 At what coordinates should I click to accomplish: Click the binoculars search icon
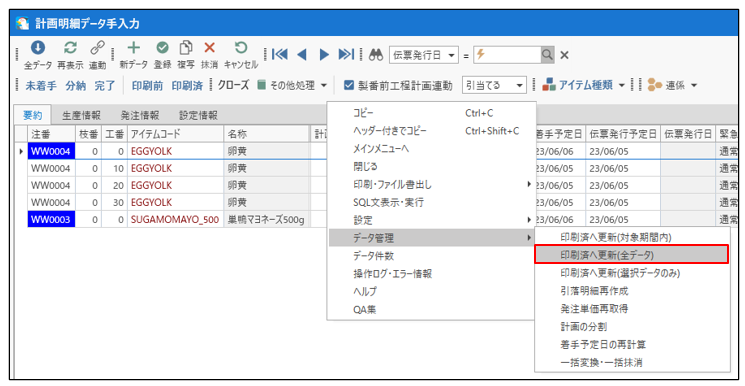[376, 55]
